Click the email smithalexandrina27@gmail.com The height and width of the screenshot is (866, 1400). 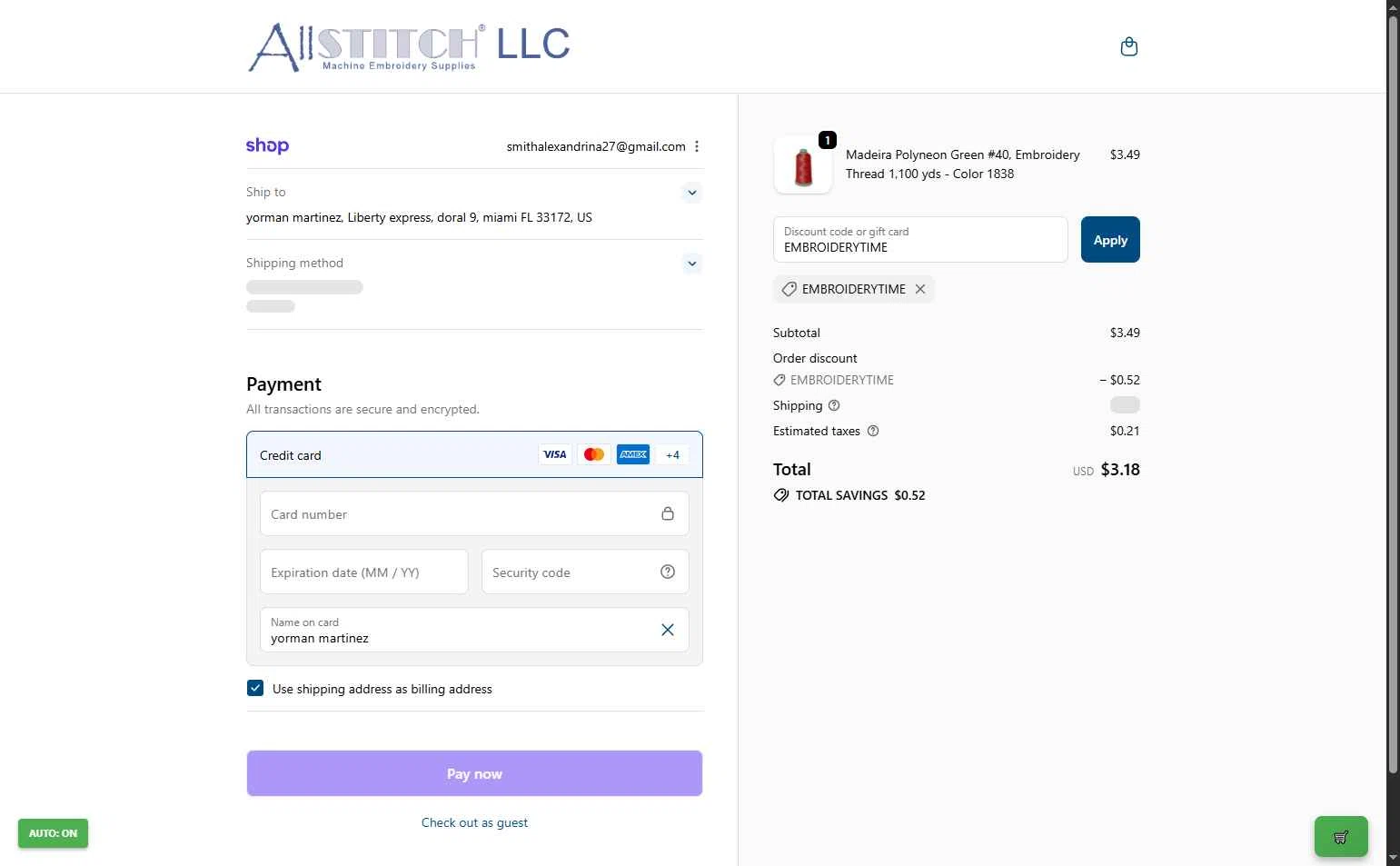(x=596, y=146)
